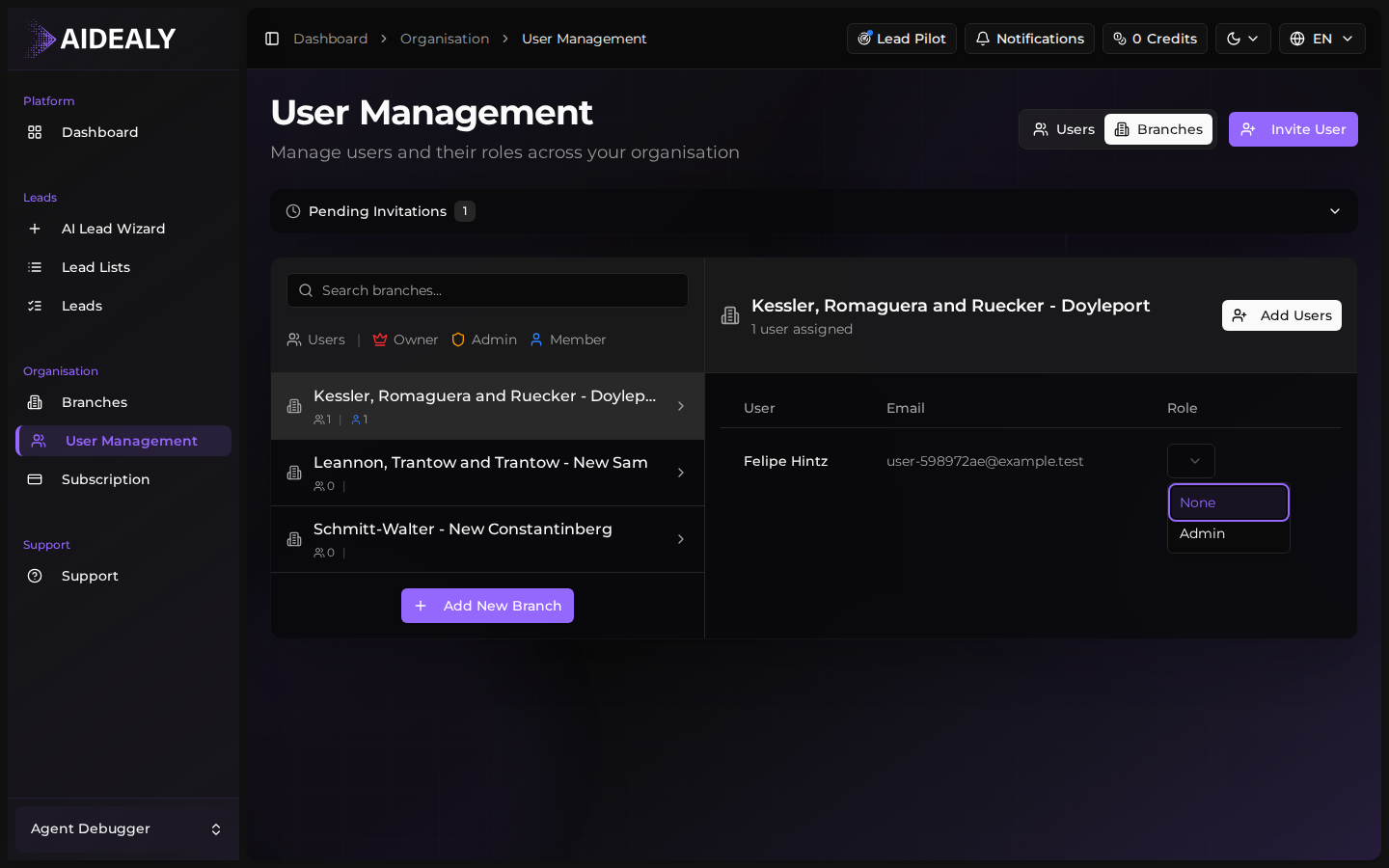This screenshot has height=868, width=1389.
Task: Click building icon on Leannon row
Action: [294, 473]
